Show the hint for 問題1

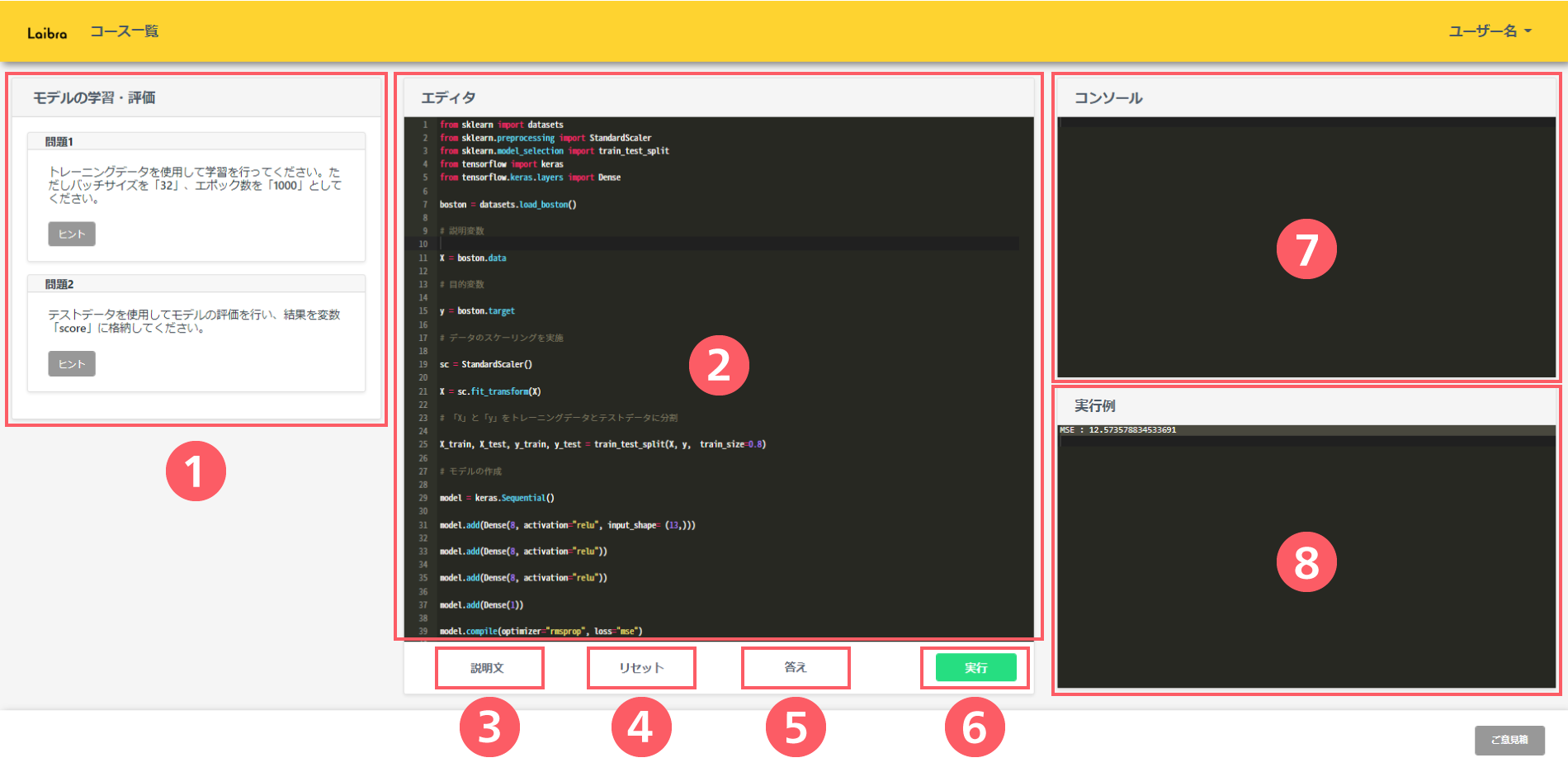click(x=72, y=234)
